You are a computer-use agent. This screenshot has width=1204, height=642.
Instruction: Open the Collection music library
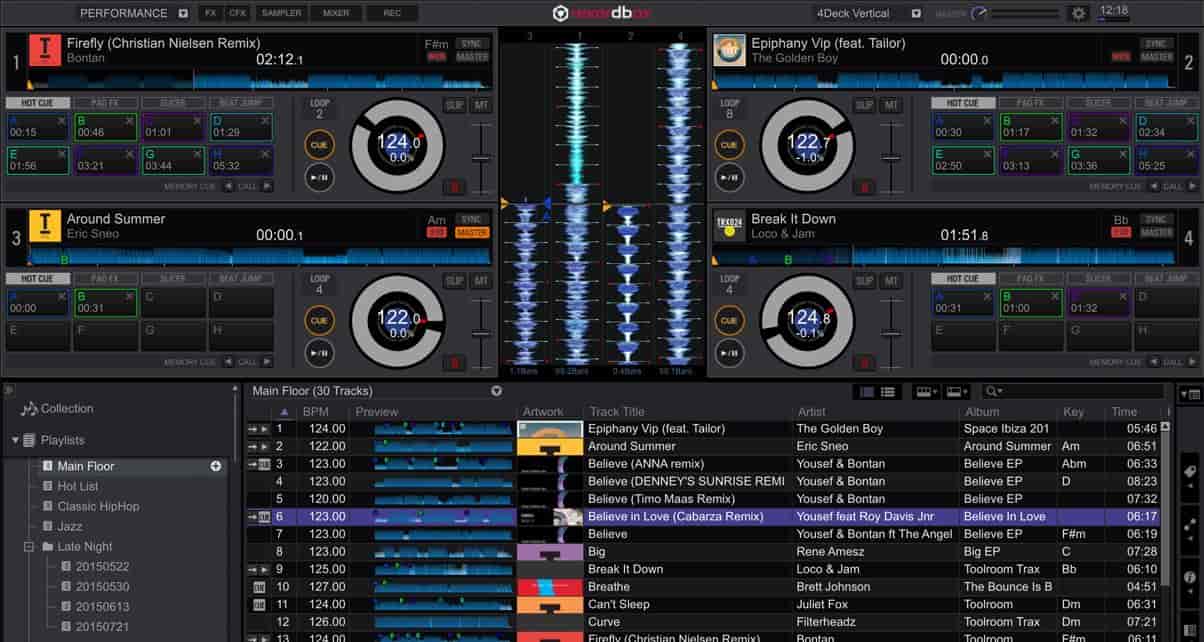(66, 408)
